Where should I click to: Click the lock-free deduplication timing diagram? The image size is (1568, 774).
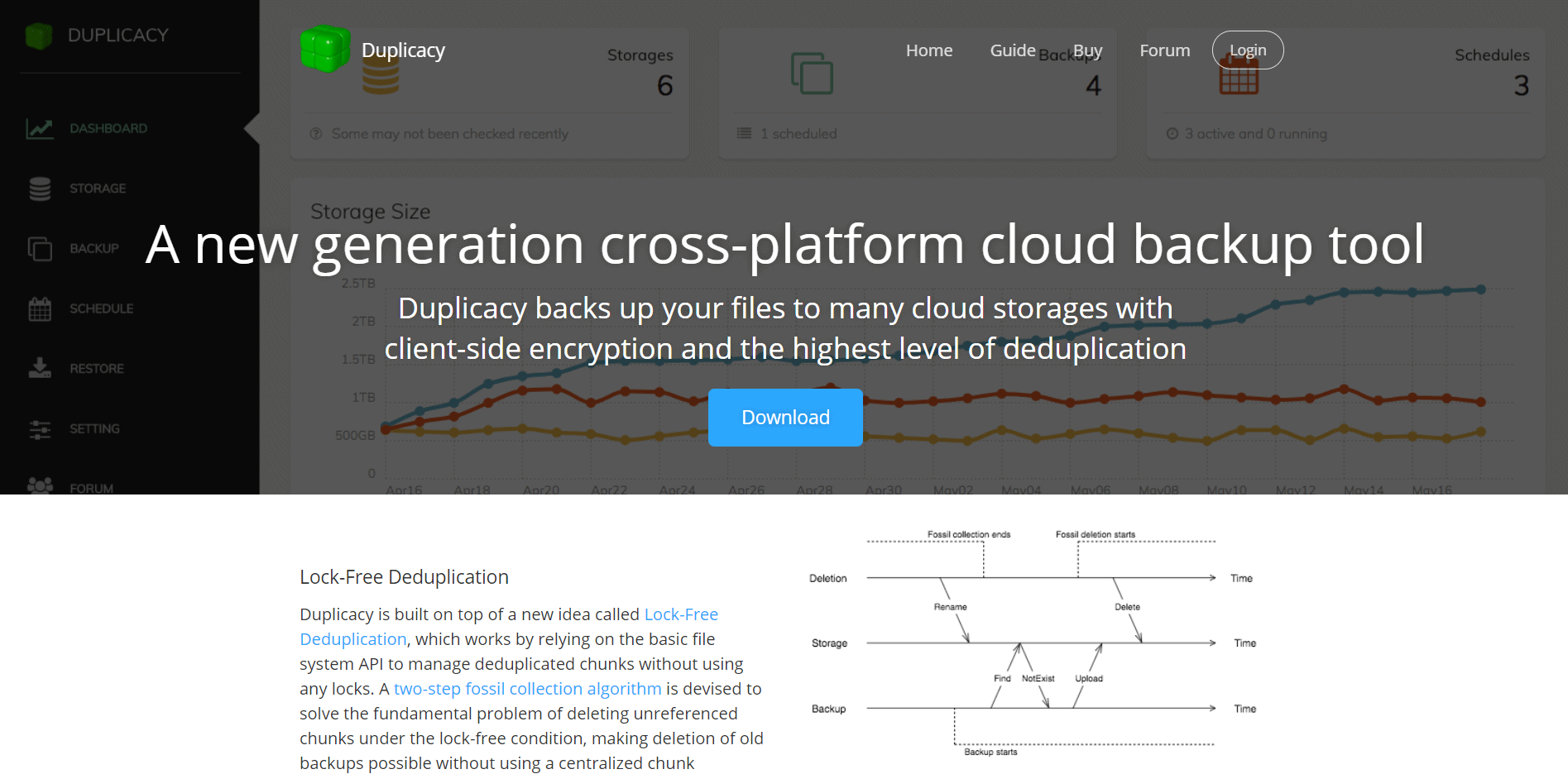[x=1033, y=643]
